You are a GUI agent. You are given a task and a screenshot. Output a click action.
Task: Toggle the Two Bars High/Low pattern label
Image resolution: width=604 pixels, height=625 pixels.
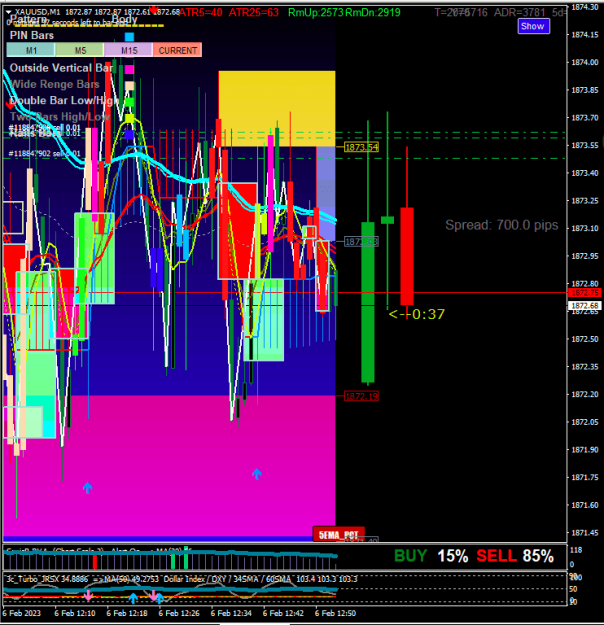click(60, 117)
